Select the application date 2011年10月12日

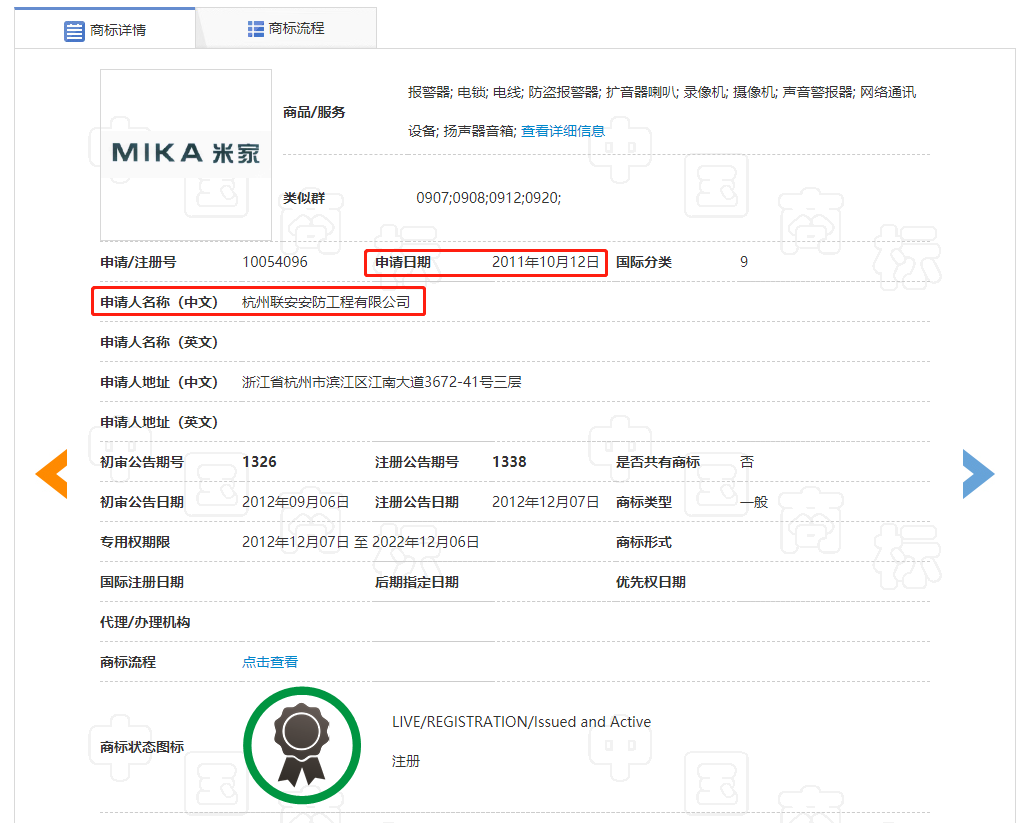545,262
